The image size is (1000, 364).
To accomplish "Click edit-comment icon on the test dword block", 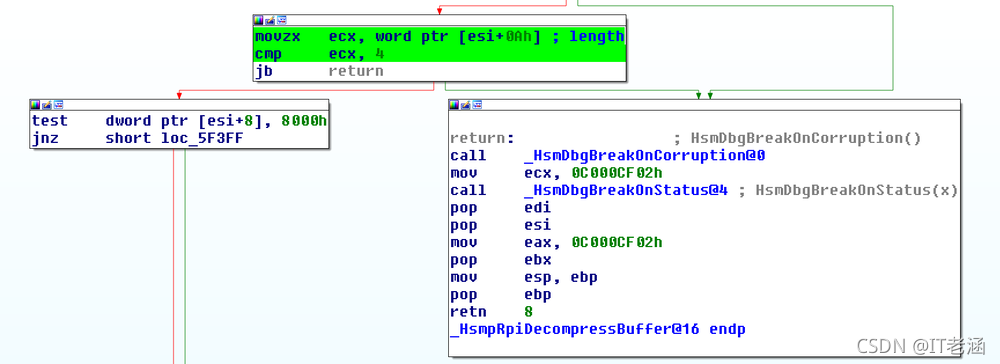I will [46, 104].
